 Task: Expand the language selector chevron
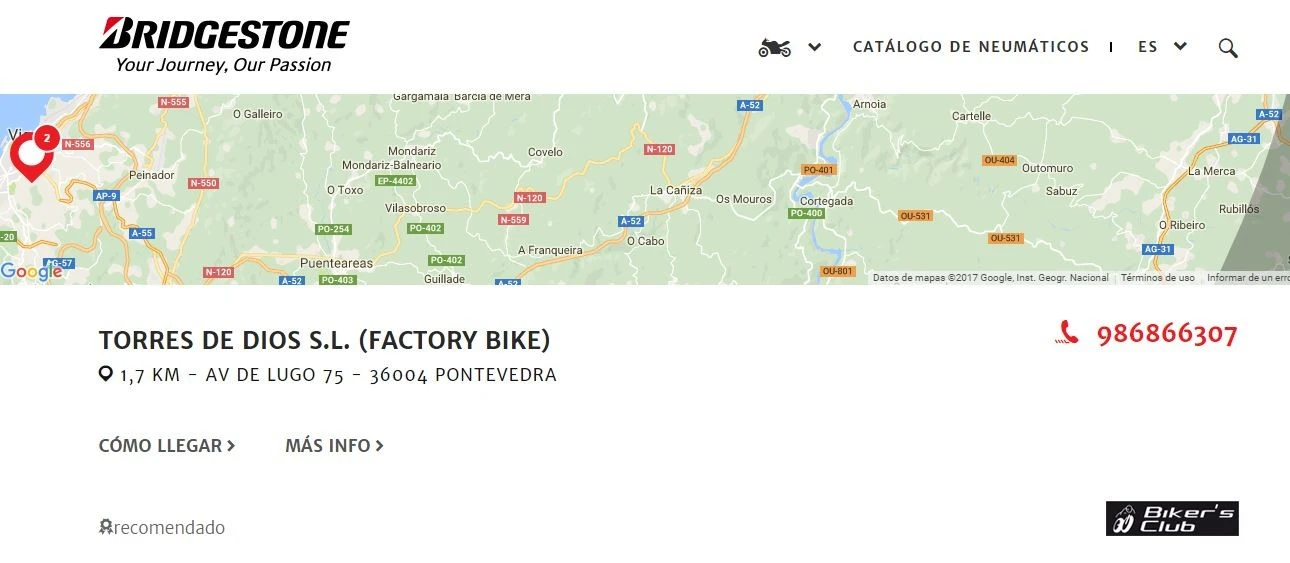[x=1181, y=46]
